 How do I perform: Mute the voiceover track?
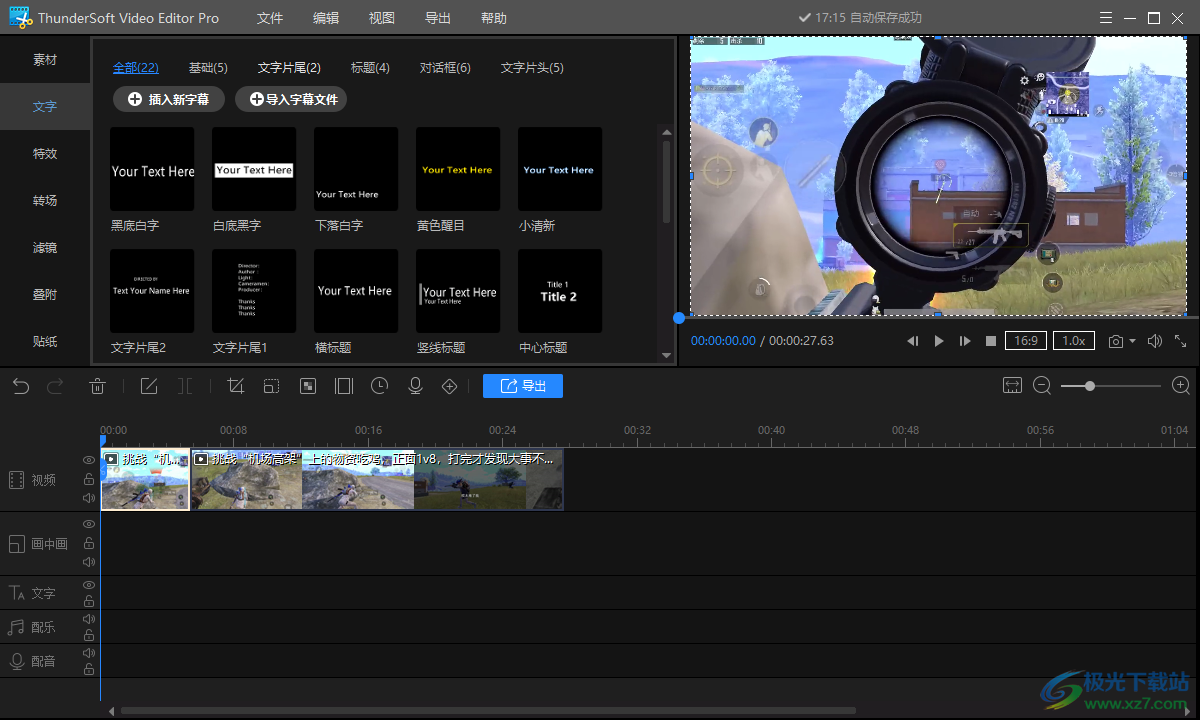pos(89,653)
